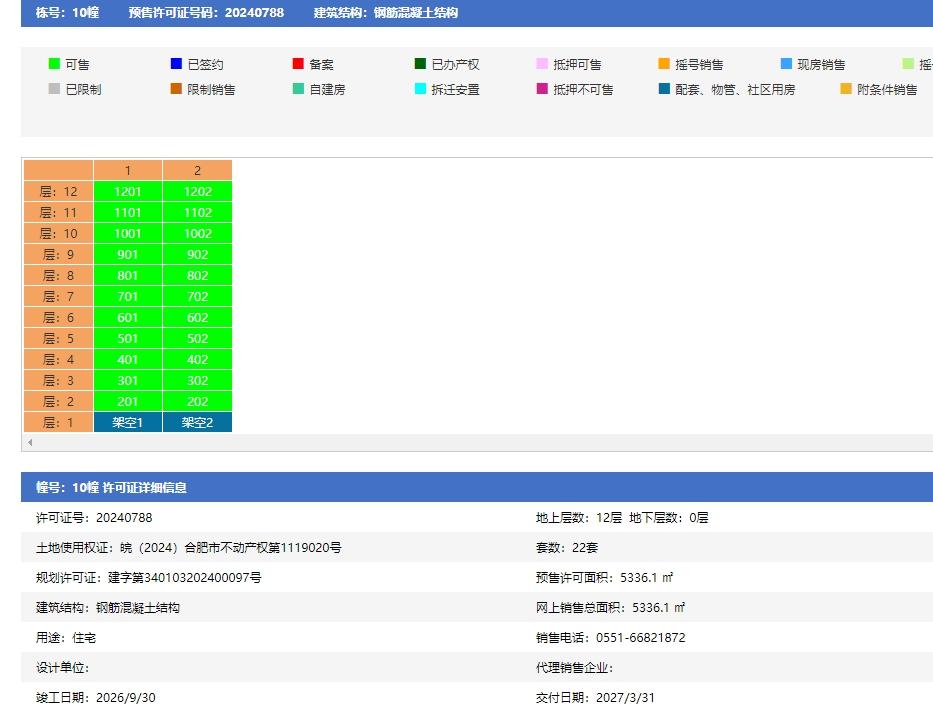View details of unit 702
Image resolution: width=933 pixels, height=715 pixels.
coord(198,296)
